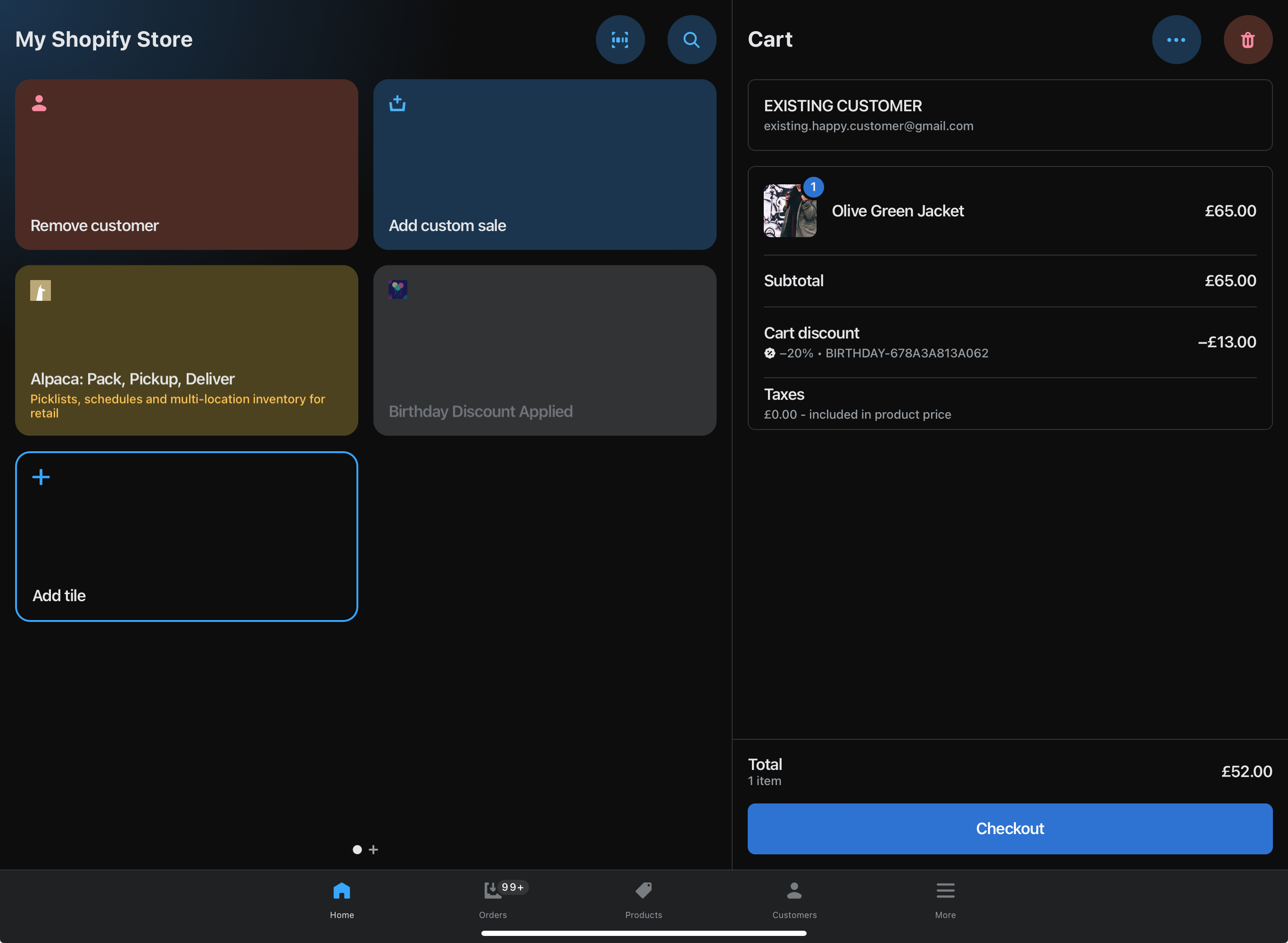This screenshot has width=1288, height=943.
Task: Tap Olive Green Jacket thumbnail
Action: coord(790,211)
